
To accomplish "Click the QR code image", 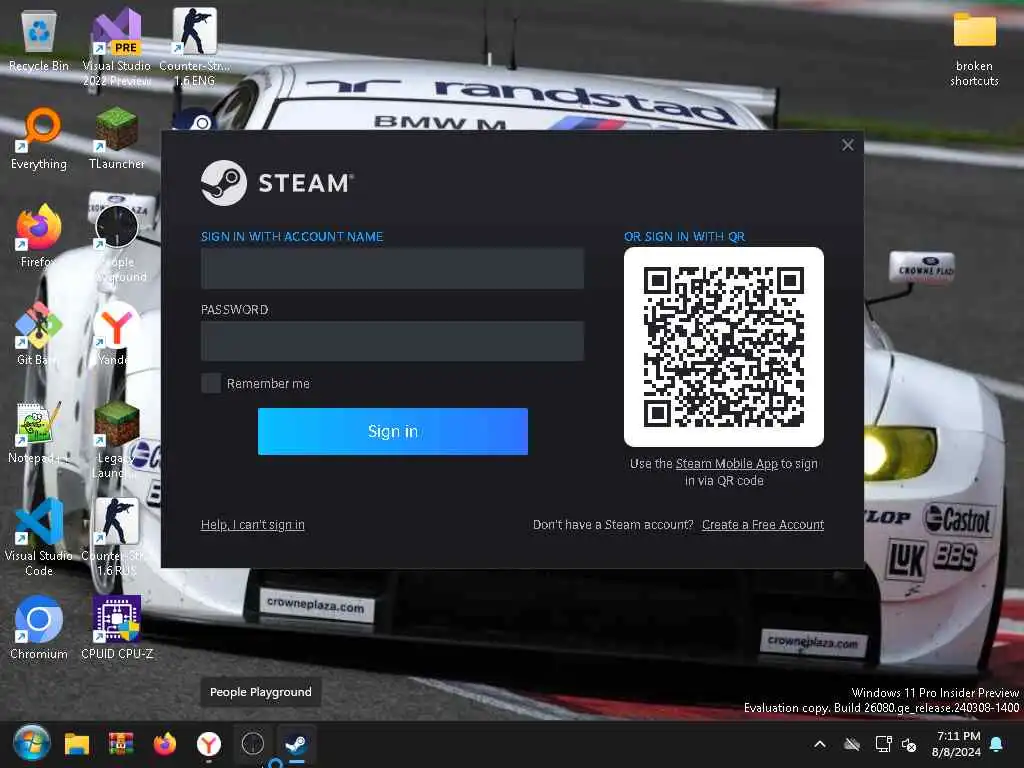I will 724,347.
